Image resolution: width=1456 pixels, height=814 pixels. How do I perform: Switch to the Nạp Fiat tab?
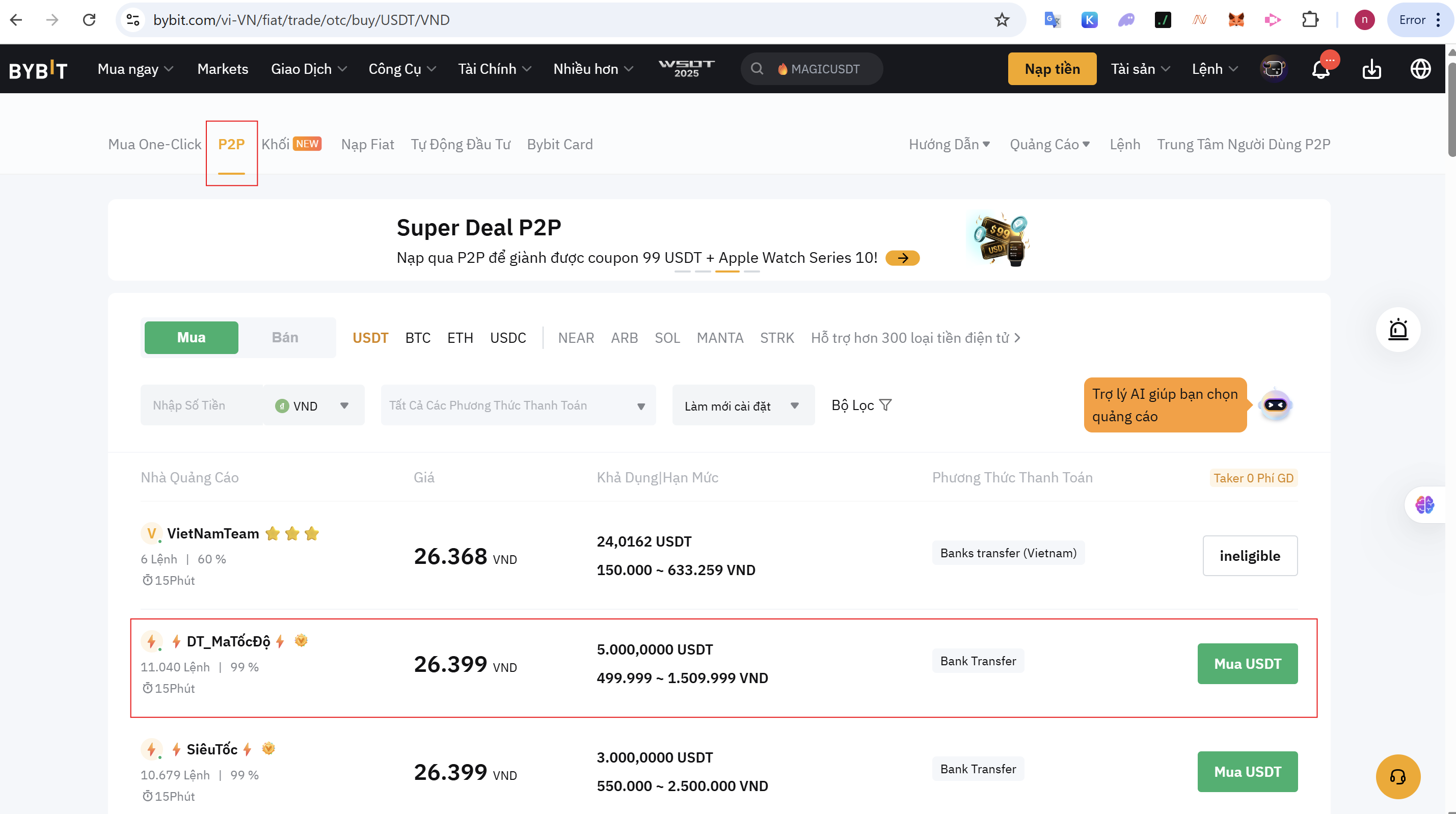(x=367, y=144)
